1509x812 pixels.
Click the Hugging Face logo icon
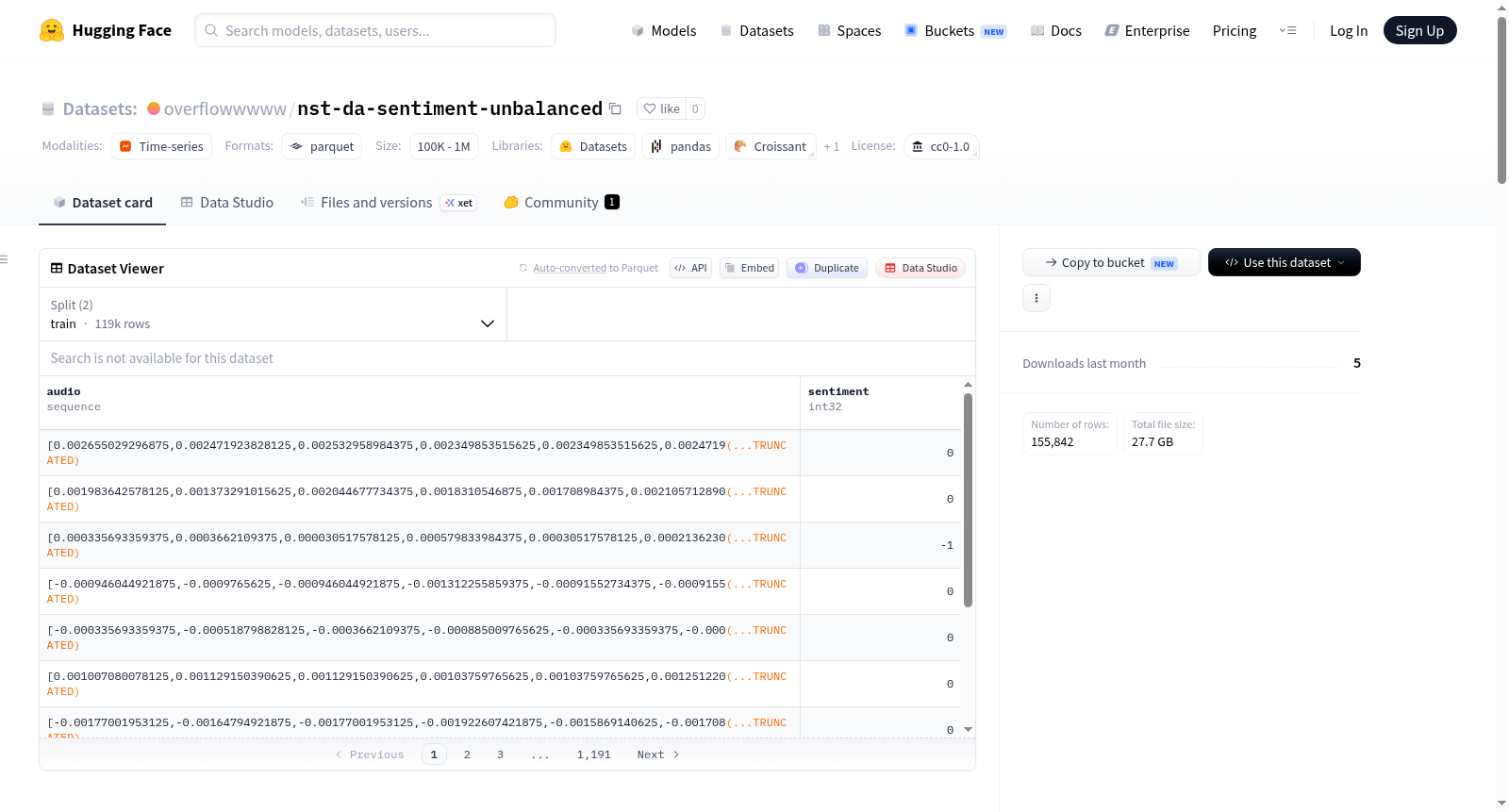pos(52,30)
